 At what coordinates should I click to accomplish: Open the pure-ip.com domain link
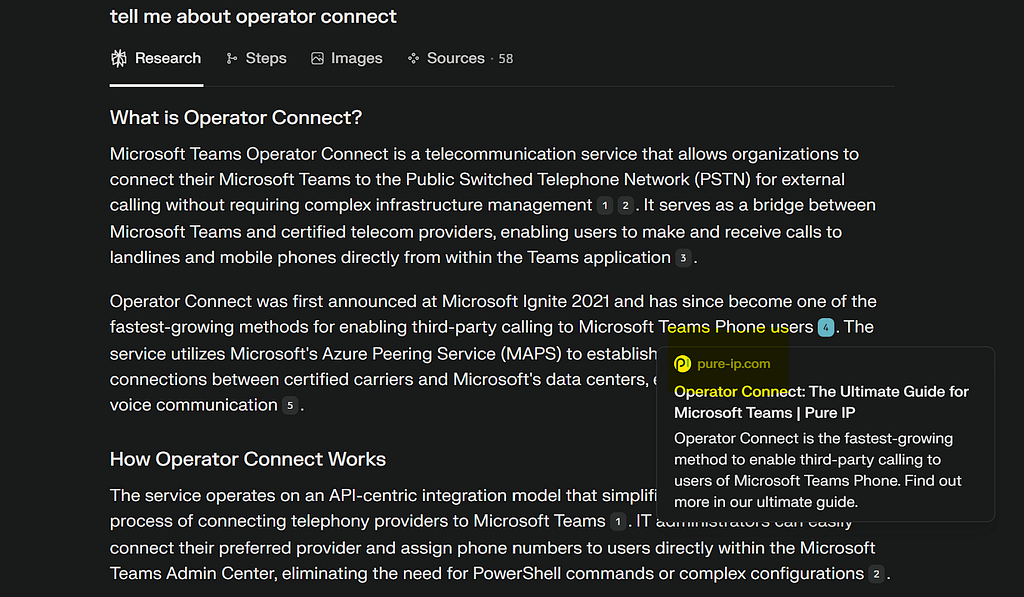733,364
